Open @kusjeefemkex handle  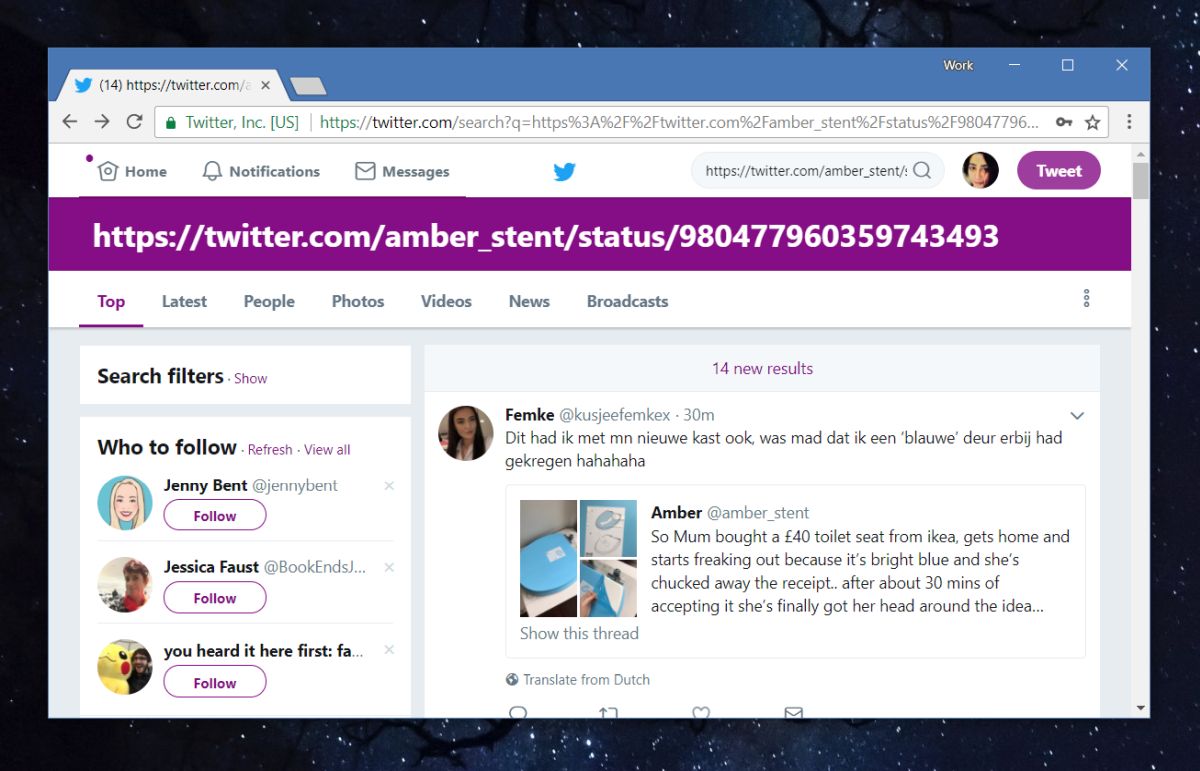(614, 415)
